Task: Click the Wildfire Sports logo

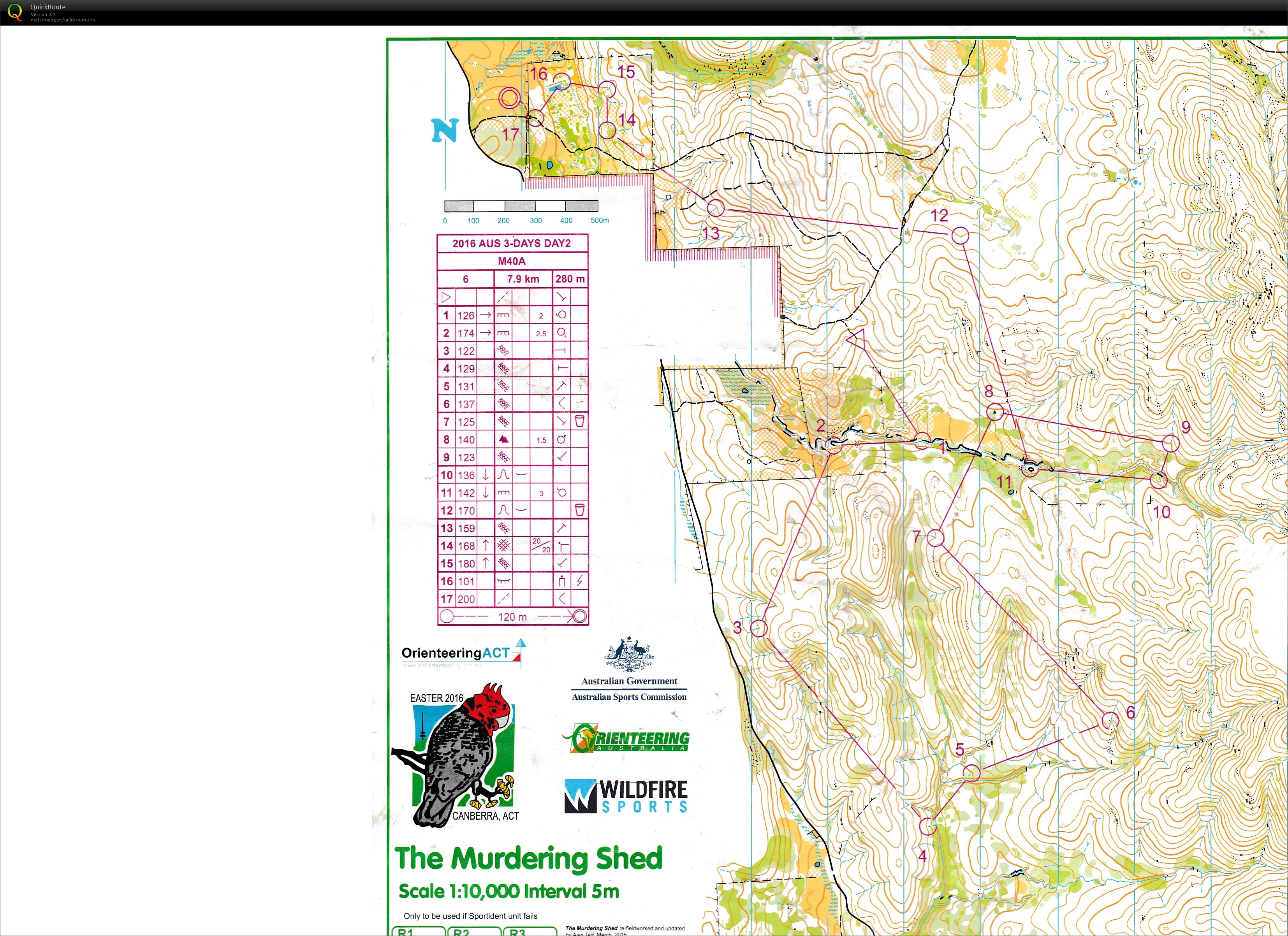Action: [626, 796]
